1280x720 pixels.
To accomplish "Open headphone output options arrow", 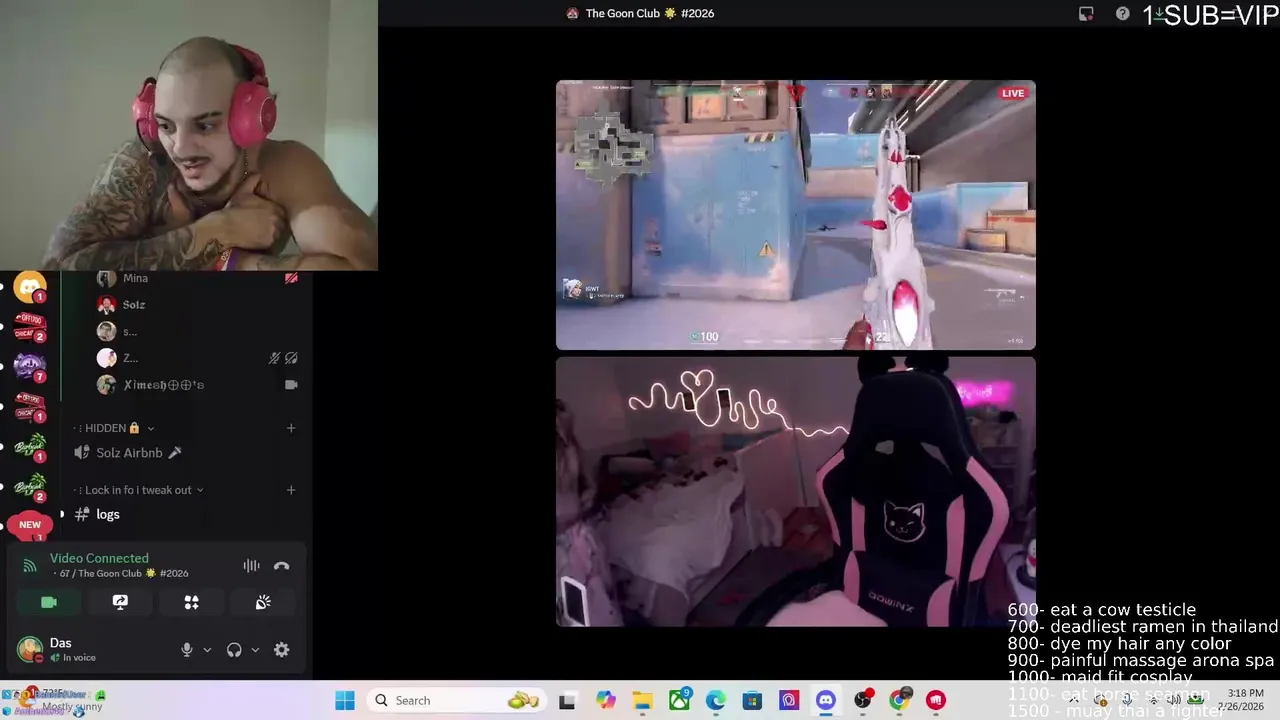I will point(255,650).
